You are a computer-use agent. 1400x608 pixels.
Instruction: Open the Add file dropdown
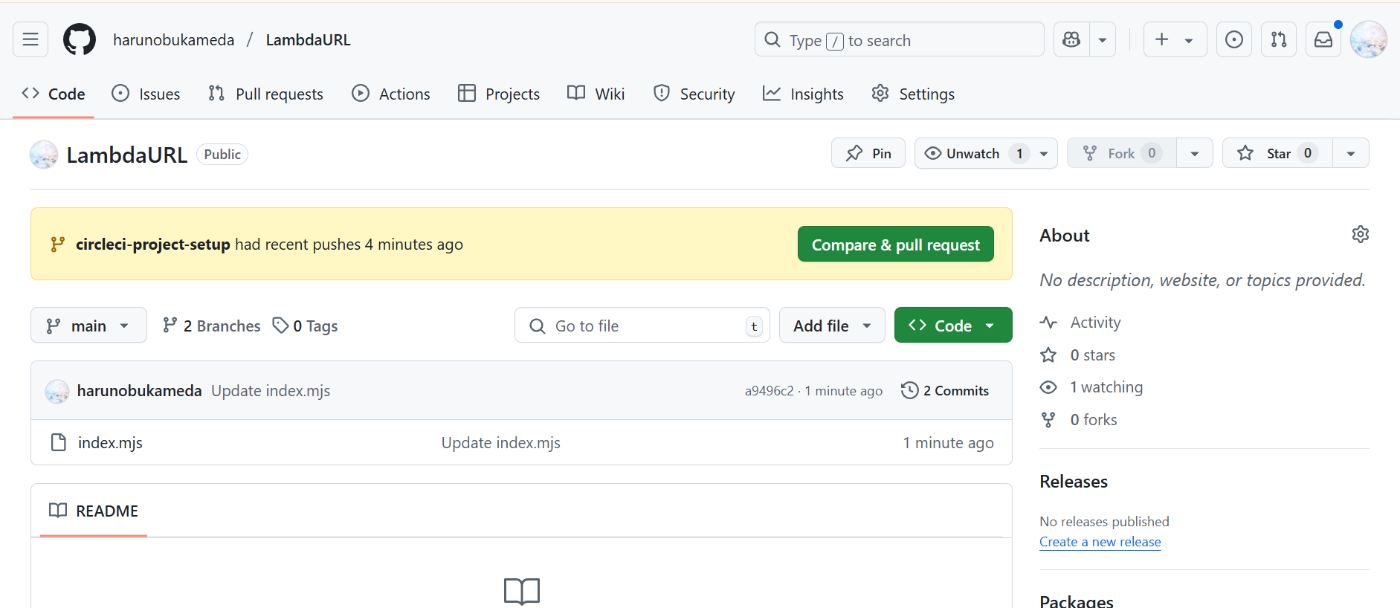tap(832, 326)
